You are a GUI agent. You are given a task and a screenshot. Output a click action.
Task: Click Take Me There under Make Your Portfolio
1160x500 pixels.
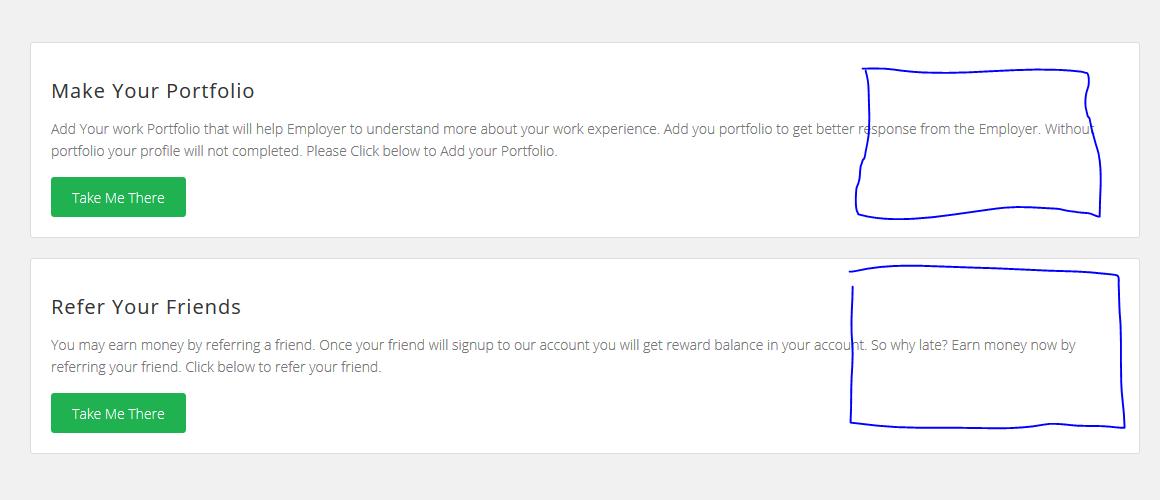tap(118, 197)
